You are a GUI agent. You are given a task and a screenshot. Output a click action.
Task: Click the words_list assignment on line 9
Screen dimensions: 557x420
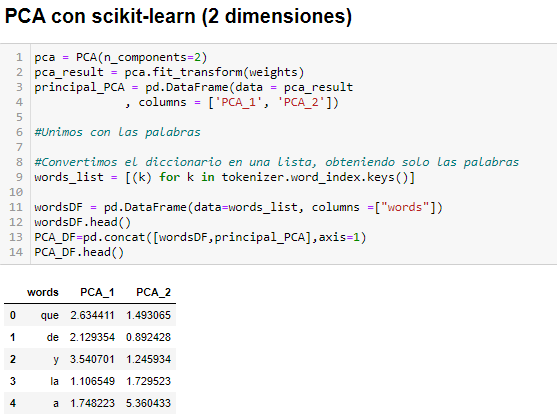coord(225,177)
